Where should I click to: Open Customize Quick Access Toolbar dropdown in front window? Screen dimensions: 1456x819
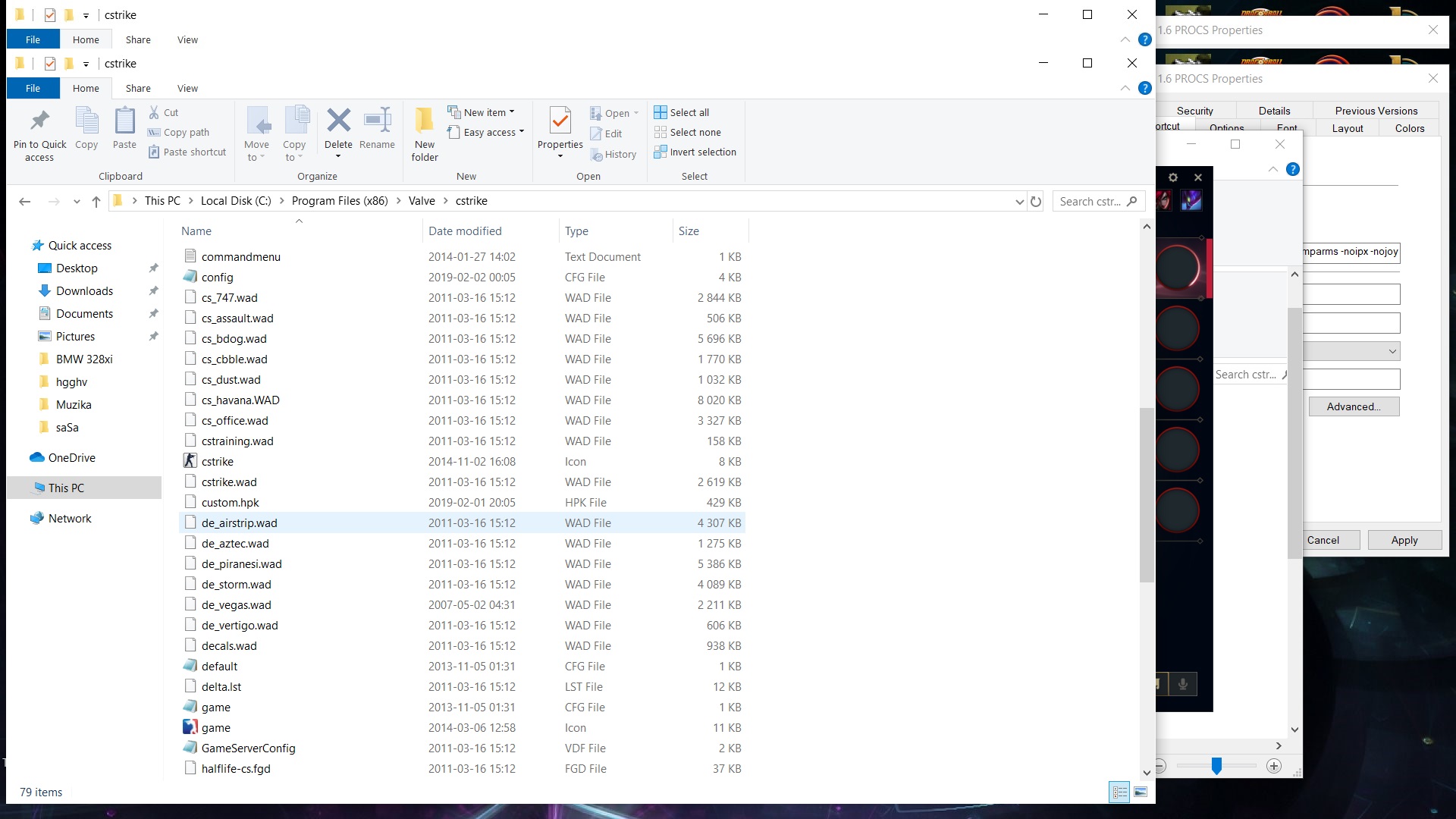pyautogui.click(x=86, y=64)
